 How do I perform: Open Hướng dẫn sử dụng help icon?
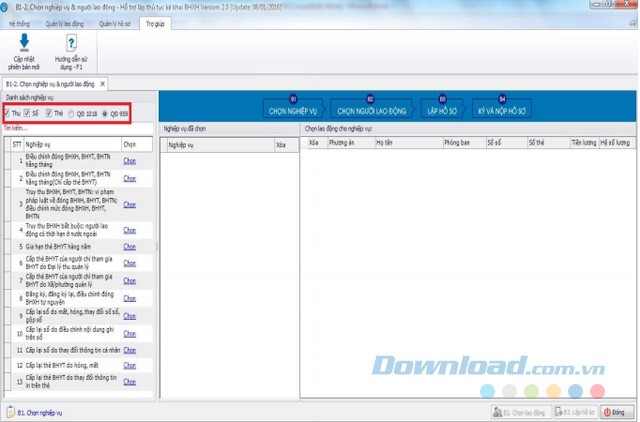pos(71,42)
